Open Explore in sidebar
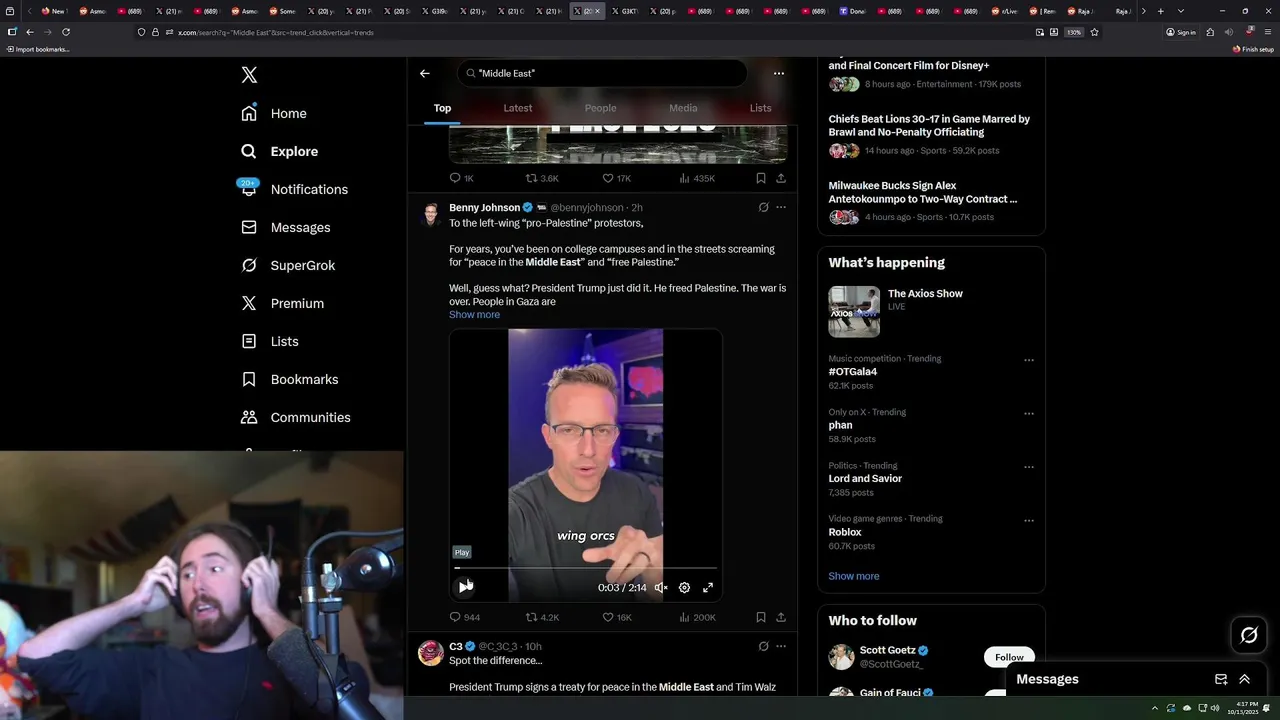 pos(279,151)
